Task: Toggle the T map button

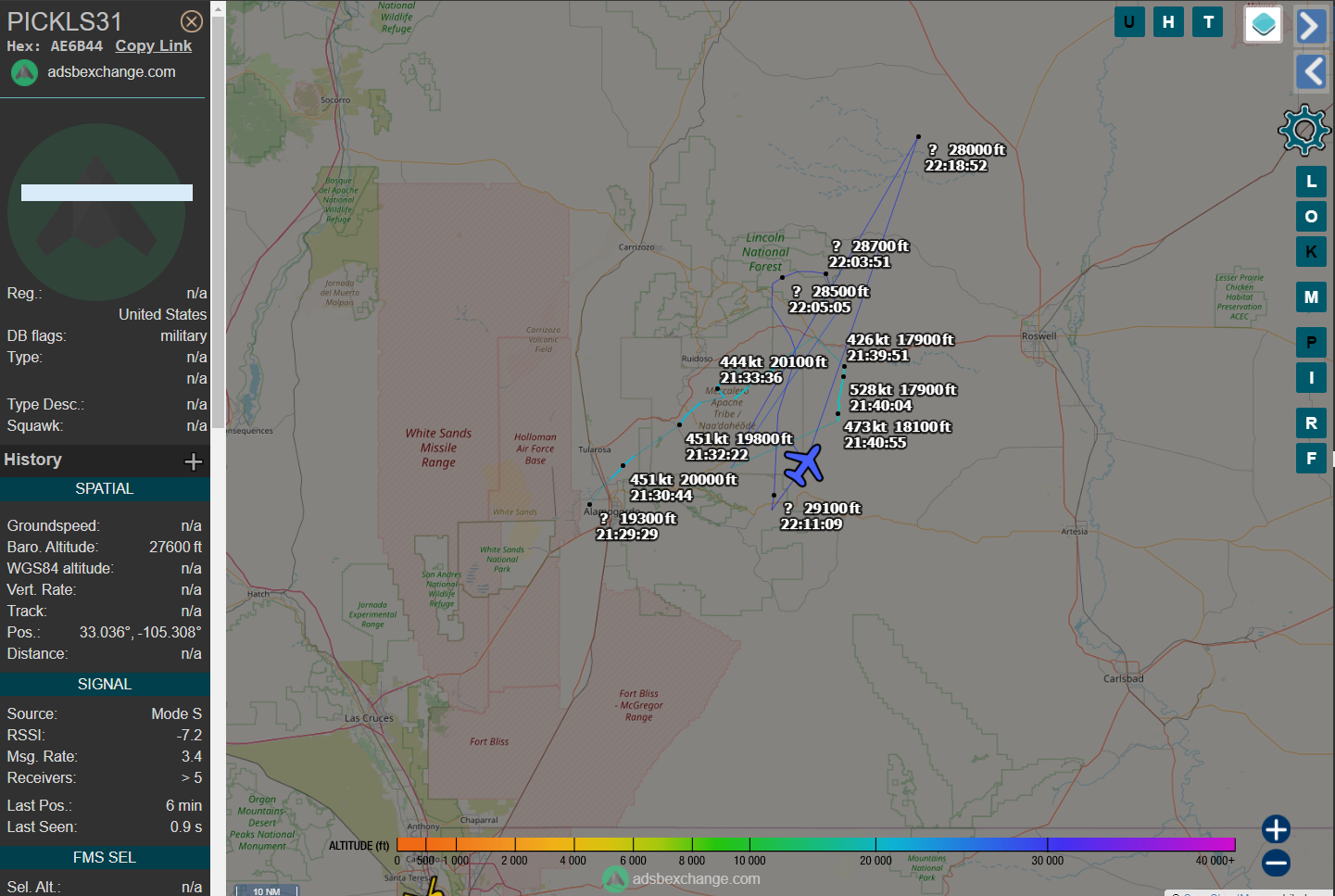Action: (x=1208, y=22)
